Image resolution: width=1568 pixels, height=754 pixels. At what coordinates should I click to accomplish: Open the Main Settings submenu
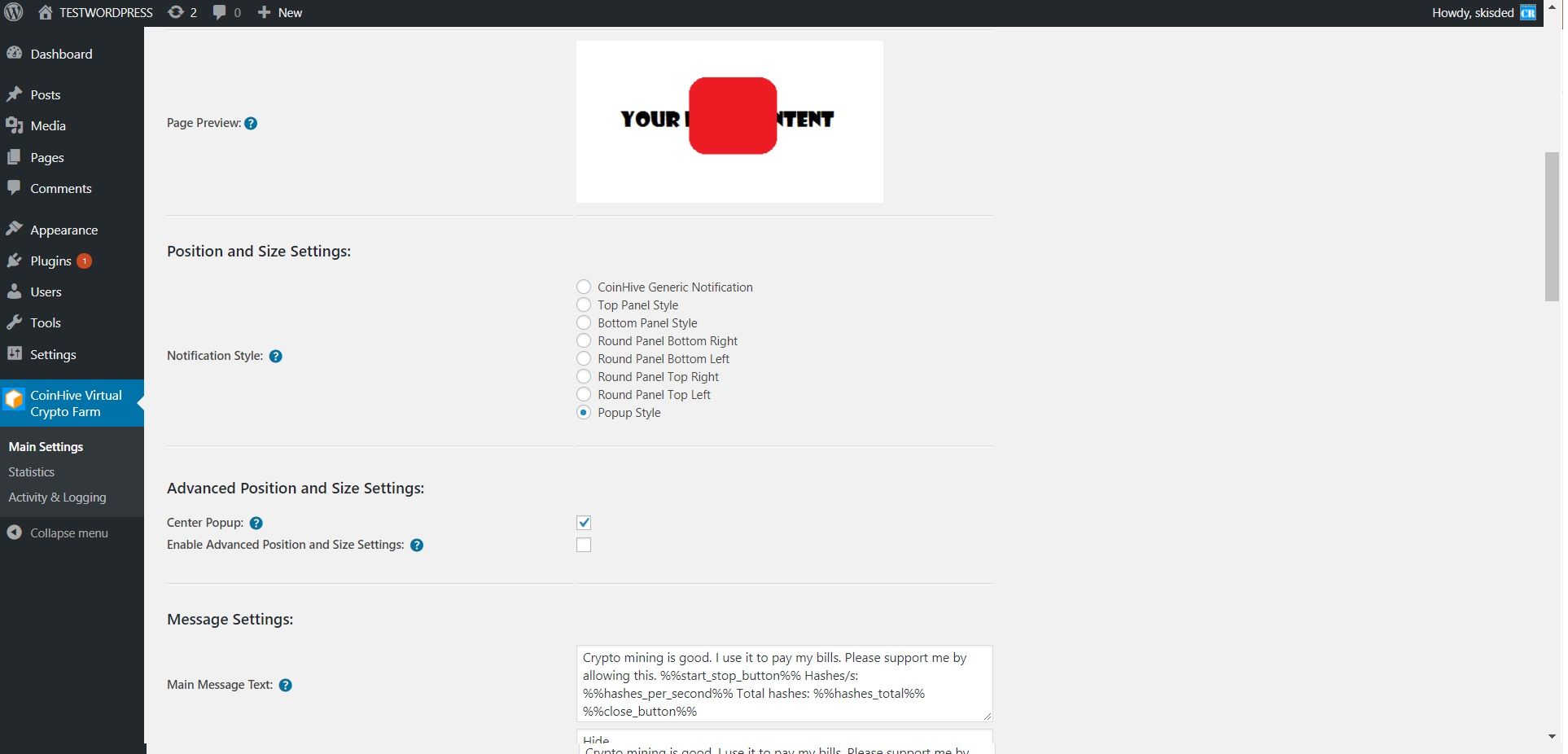coord(46,446)
